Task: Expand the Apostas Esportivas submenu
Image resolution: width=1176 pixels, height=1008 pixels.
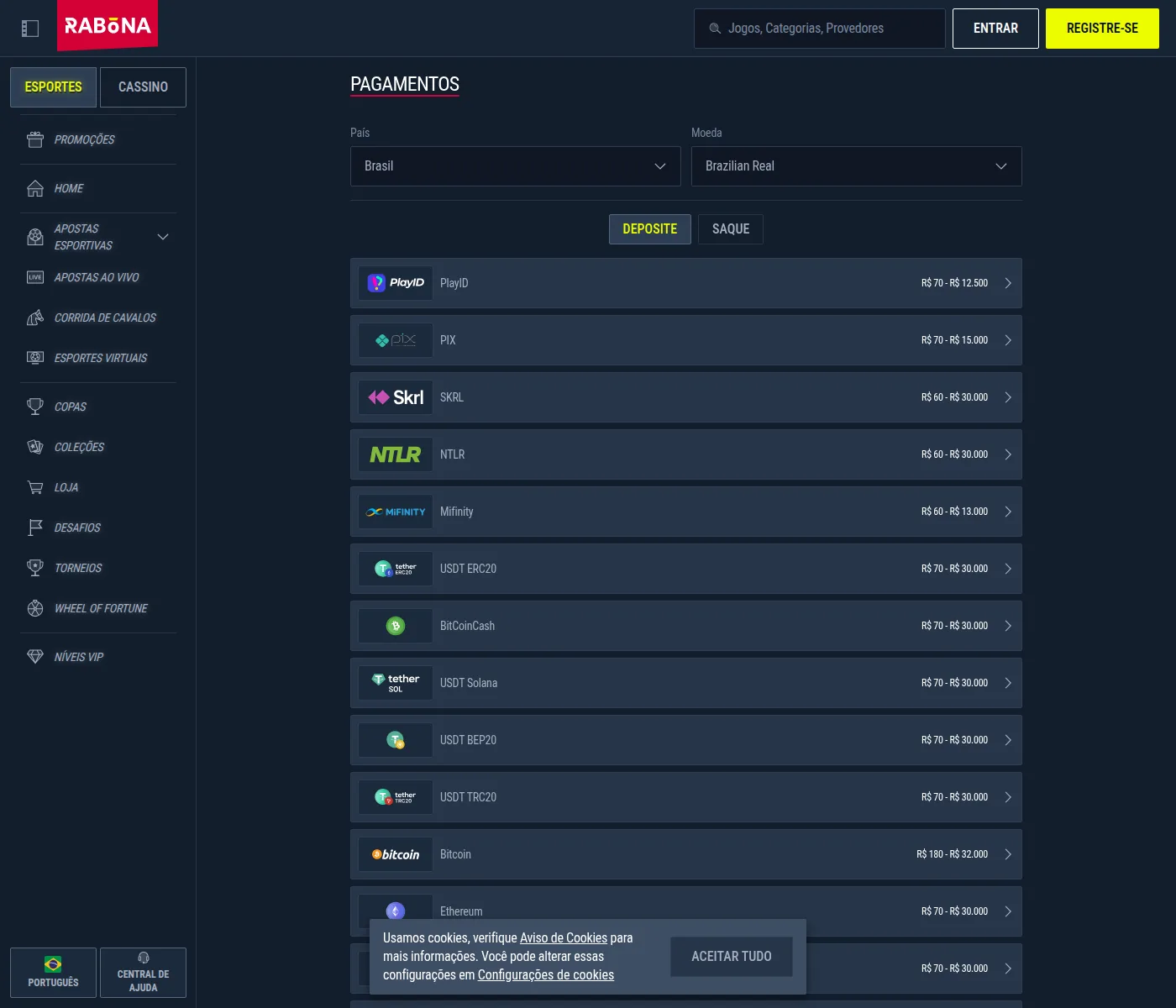Action: [163, 237]
